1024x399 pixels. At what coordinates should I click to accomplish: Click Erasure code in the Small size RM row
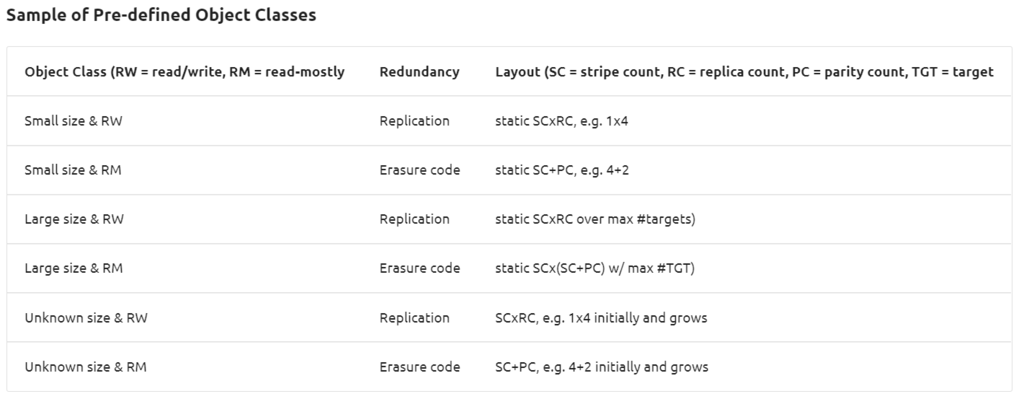click(x=419, y=170)
